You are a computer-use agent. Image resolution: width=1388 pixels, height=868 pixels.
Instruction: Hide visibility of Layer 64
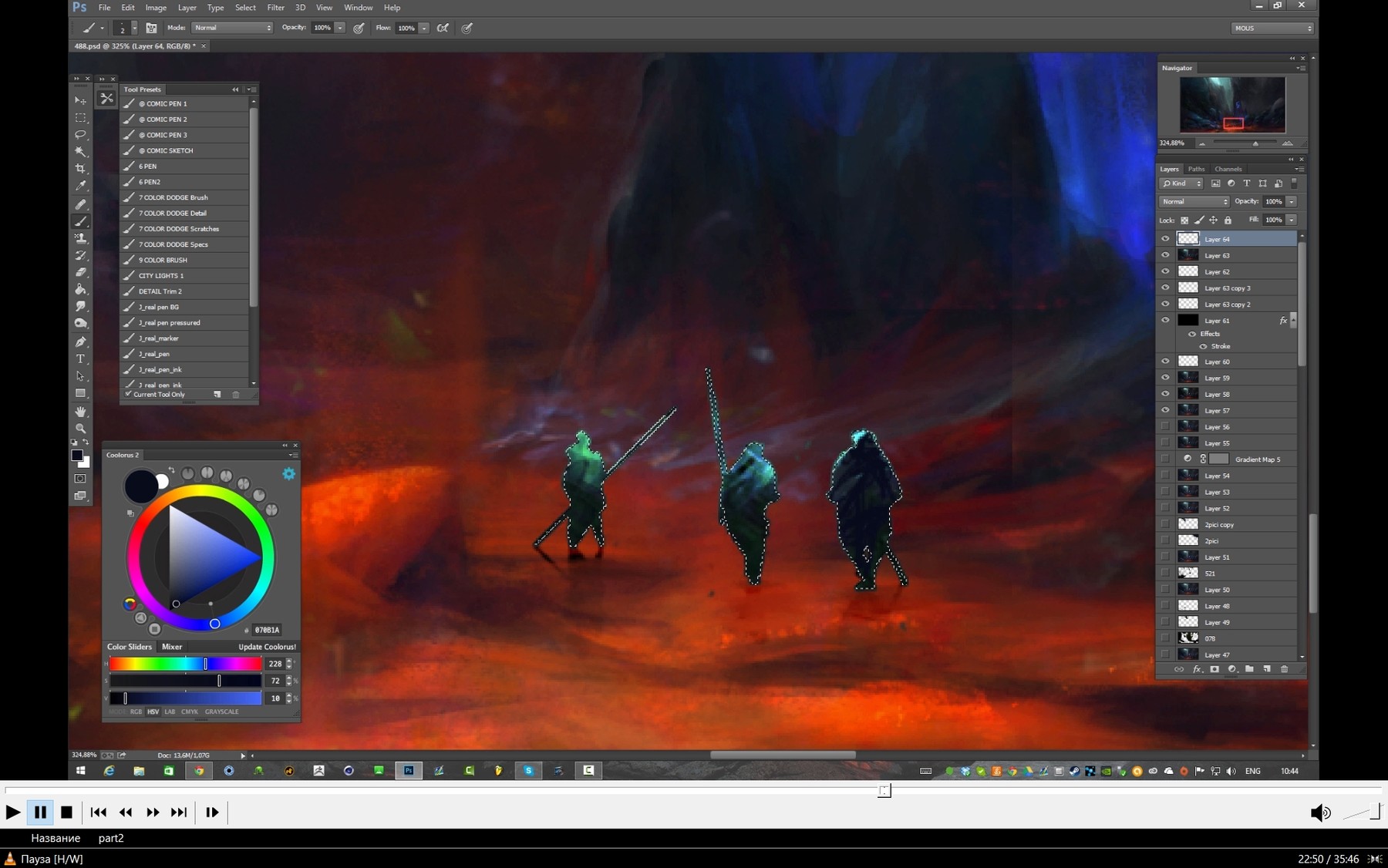point(1165,239)
